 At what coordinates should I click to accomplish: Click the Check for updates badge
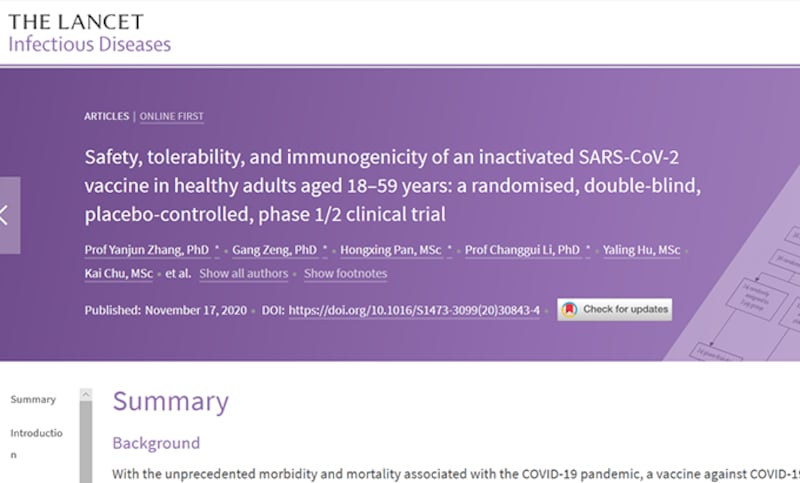pos(615,310)
